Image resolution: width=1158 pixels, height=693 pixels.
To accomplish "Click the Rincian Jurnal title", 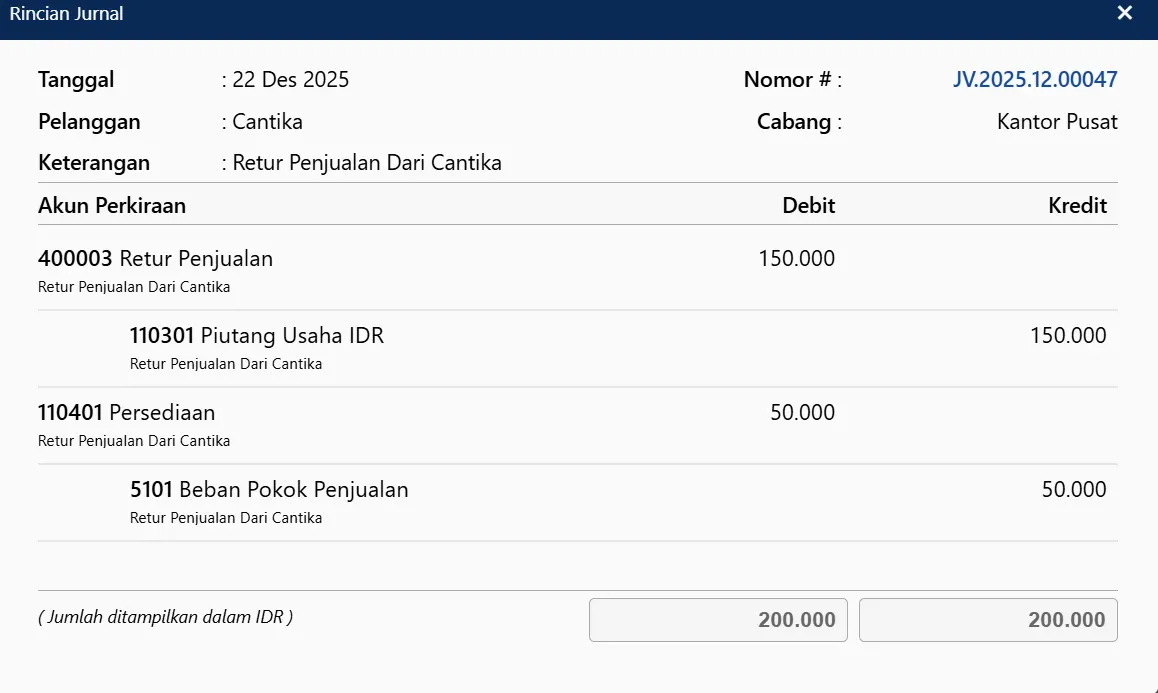I will point(66,13).
